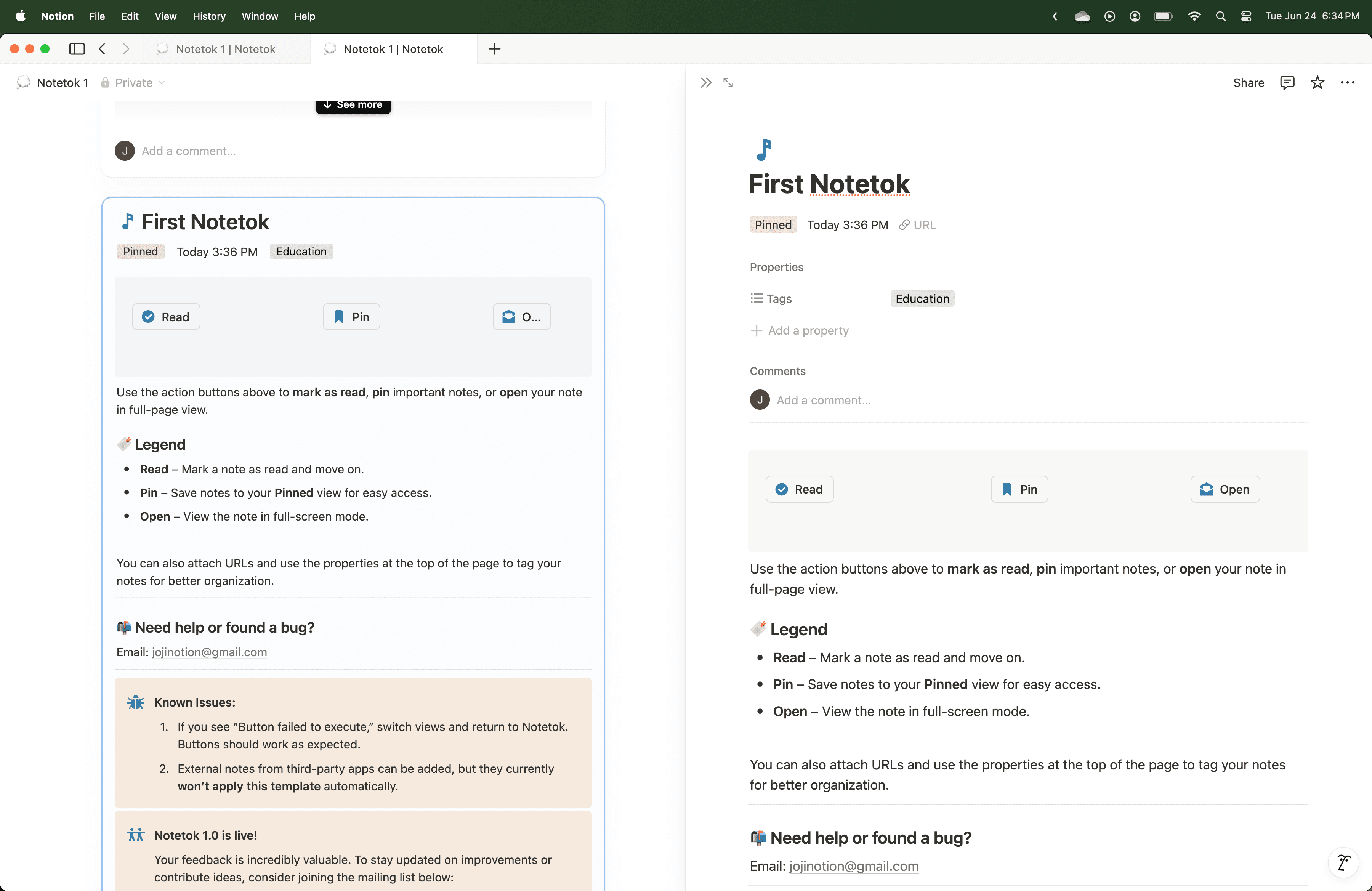Click the J avatar in side peek comments

tap(759, 399)
